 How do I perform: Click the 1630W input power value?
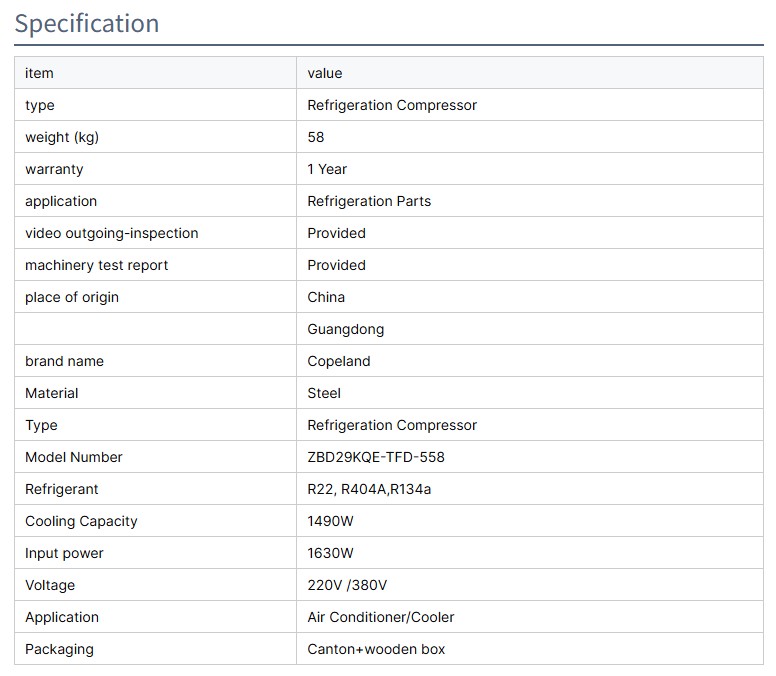tap(331, 553)
